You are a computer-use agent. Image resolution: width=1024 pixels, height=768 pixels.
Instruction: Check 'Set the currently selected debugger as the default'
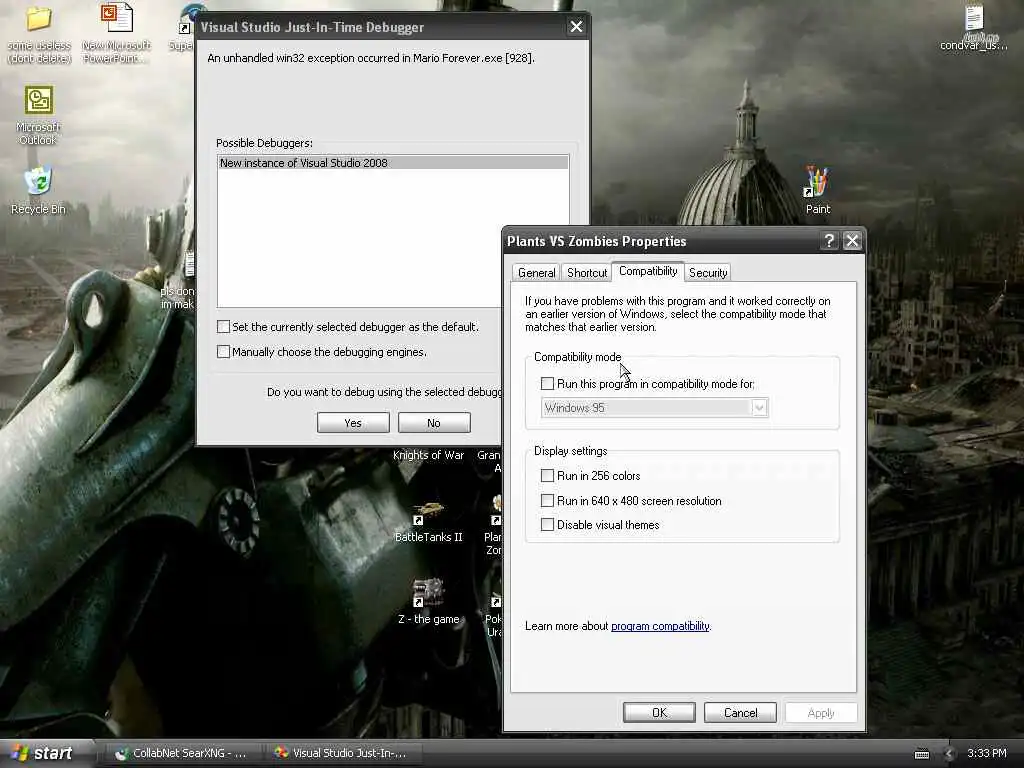(223, 327)
